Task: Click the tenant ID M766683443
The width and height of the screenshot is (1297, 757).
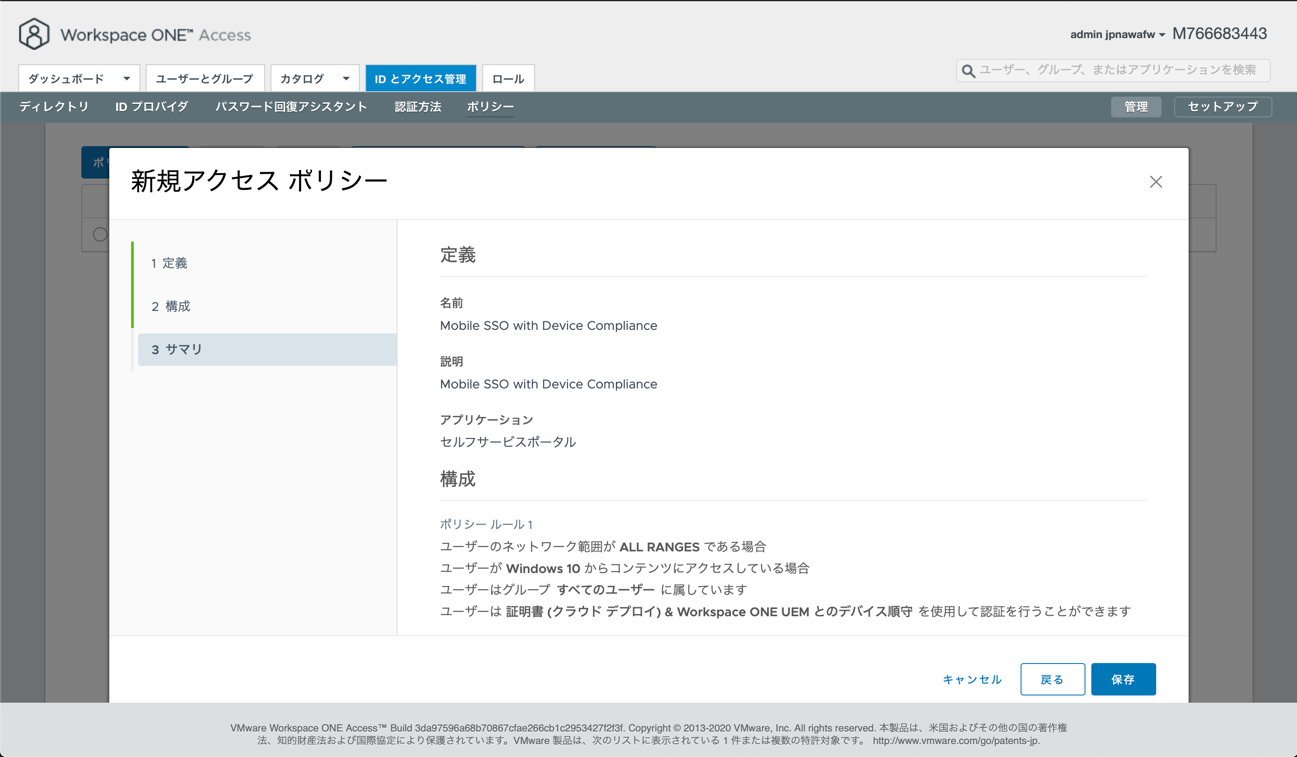Action: tap(1219, 34)
